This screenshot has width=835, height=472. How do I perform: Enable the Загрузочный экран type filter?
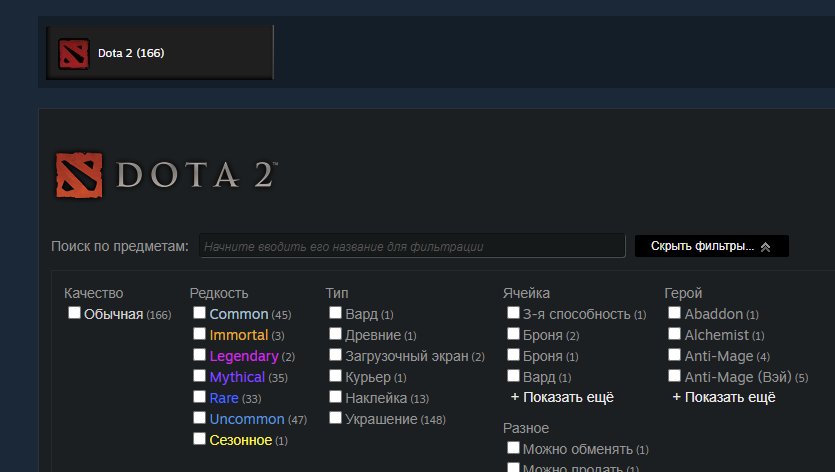(x=336, y=356)
